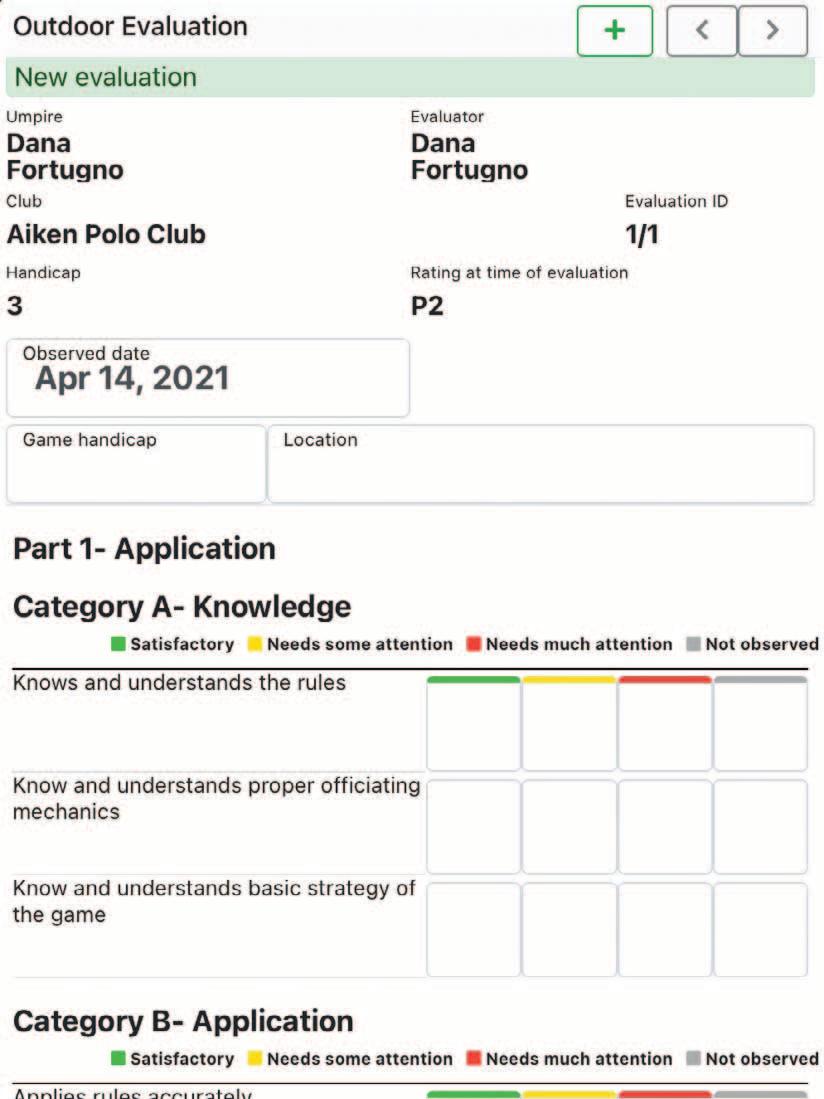Viewport: 824px width, 1099px height.
Task: Go to next evaluation with right chevron
Action: pos(773,30)
